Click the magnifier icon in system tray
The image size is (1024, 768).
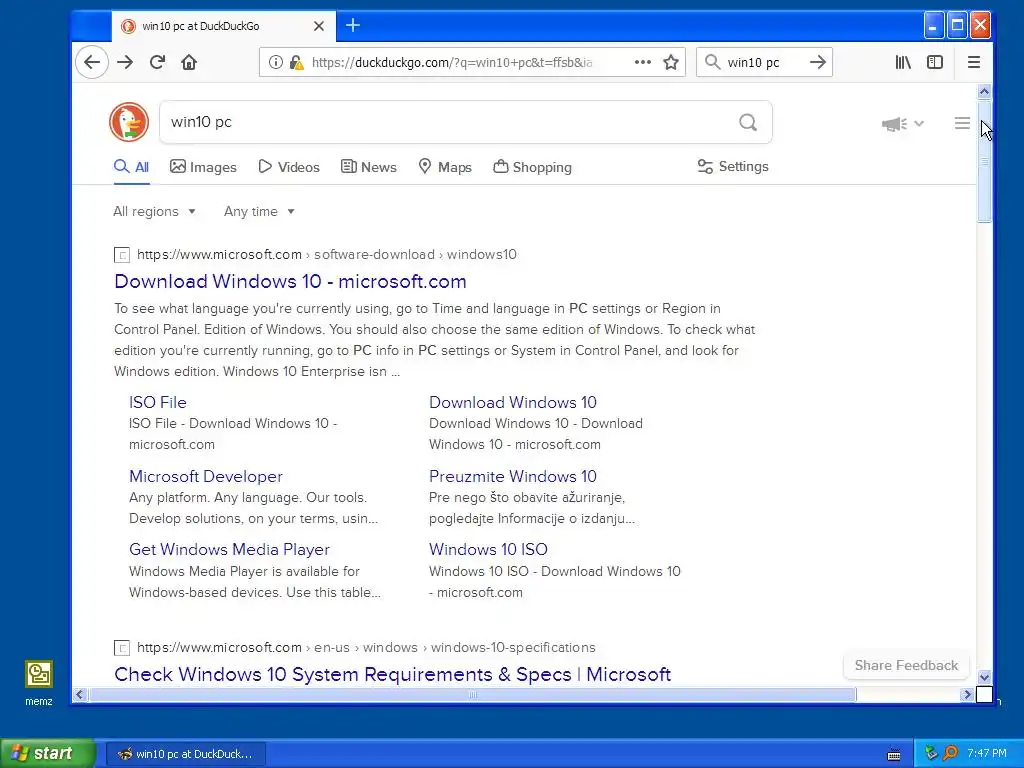click(950, 753)
